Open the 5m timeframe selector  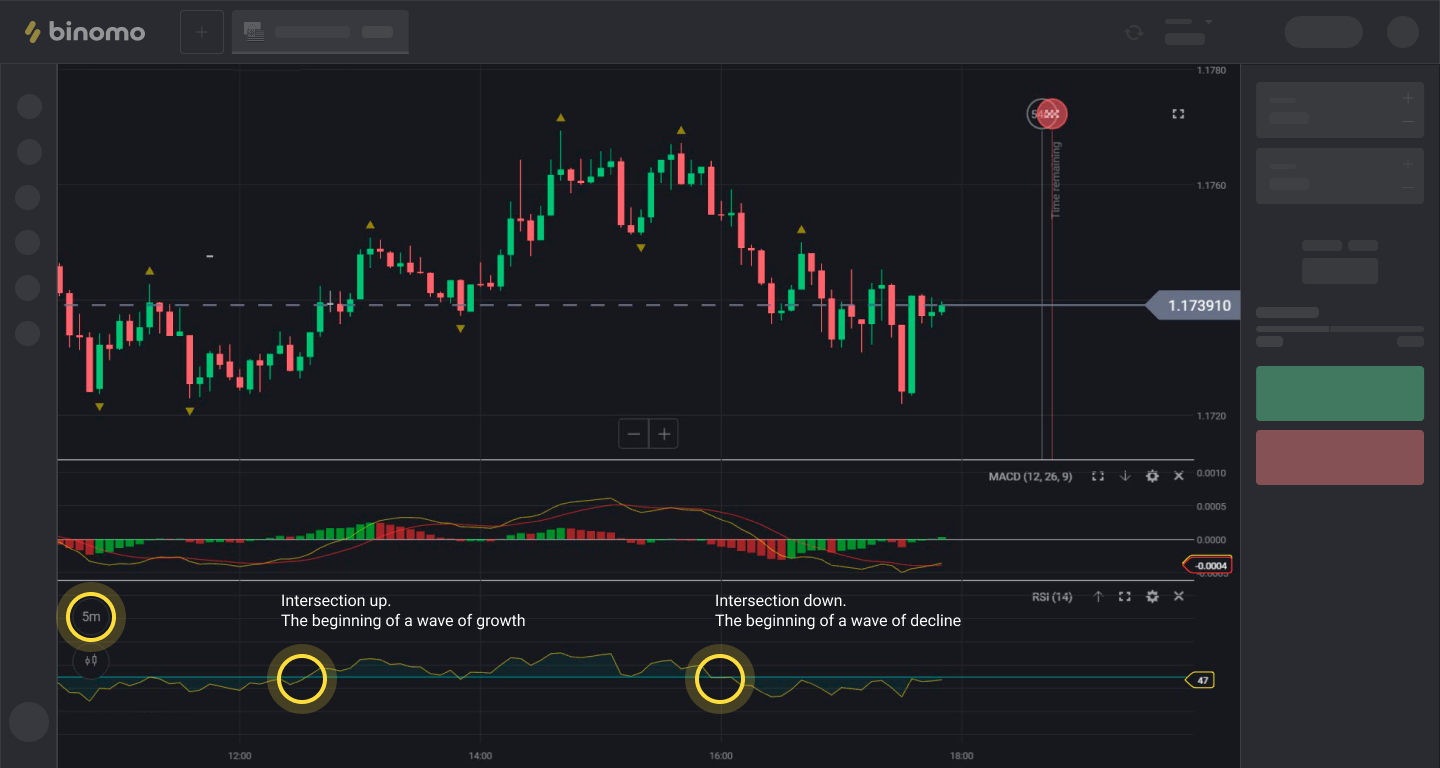91,617
